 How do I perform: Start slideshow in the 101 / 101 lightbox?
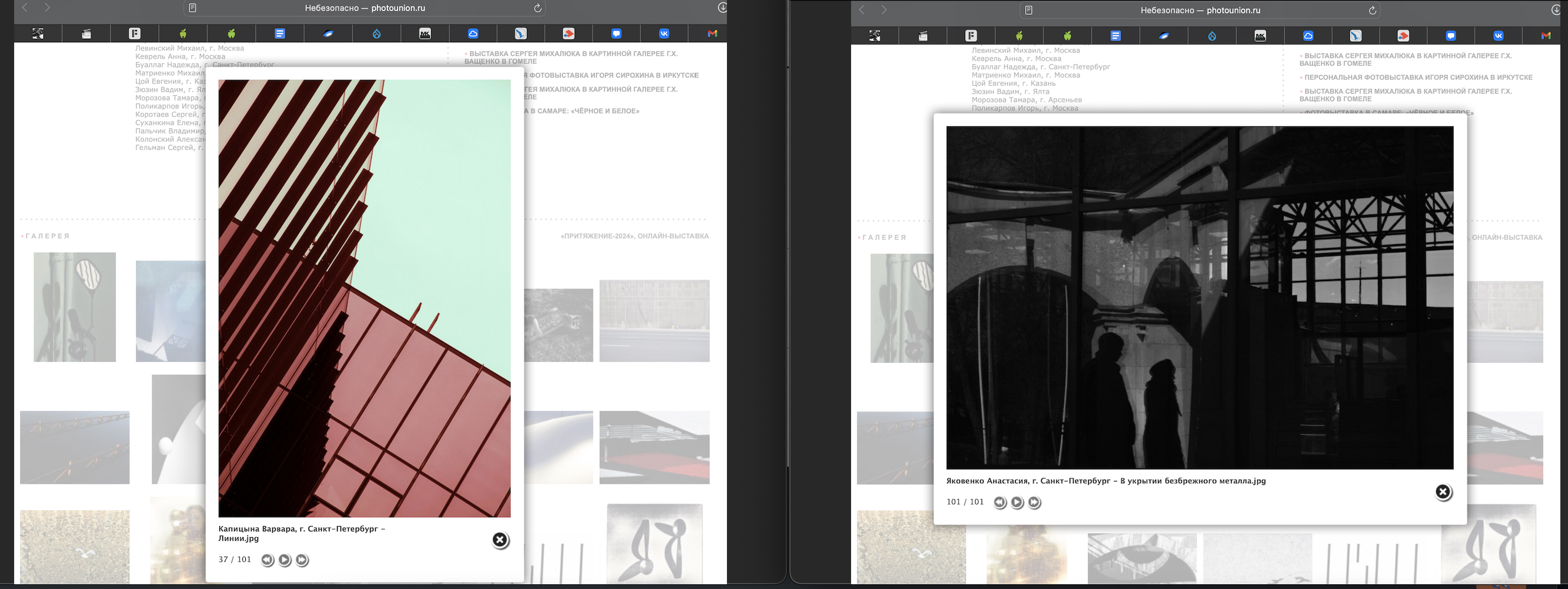(1017, 503)
